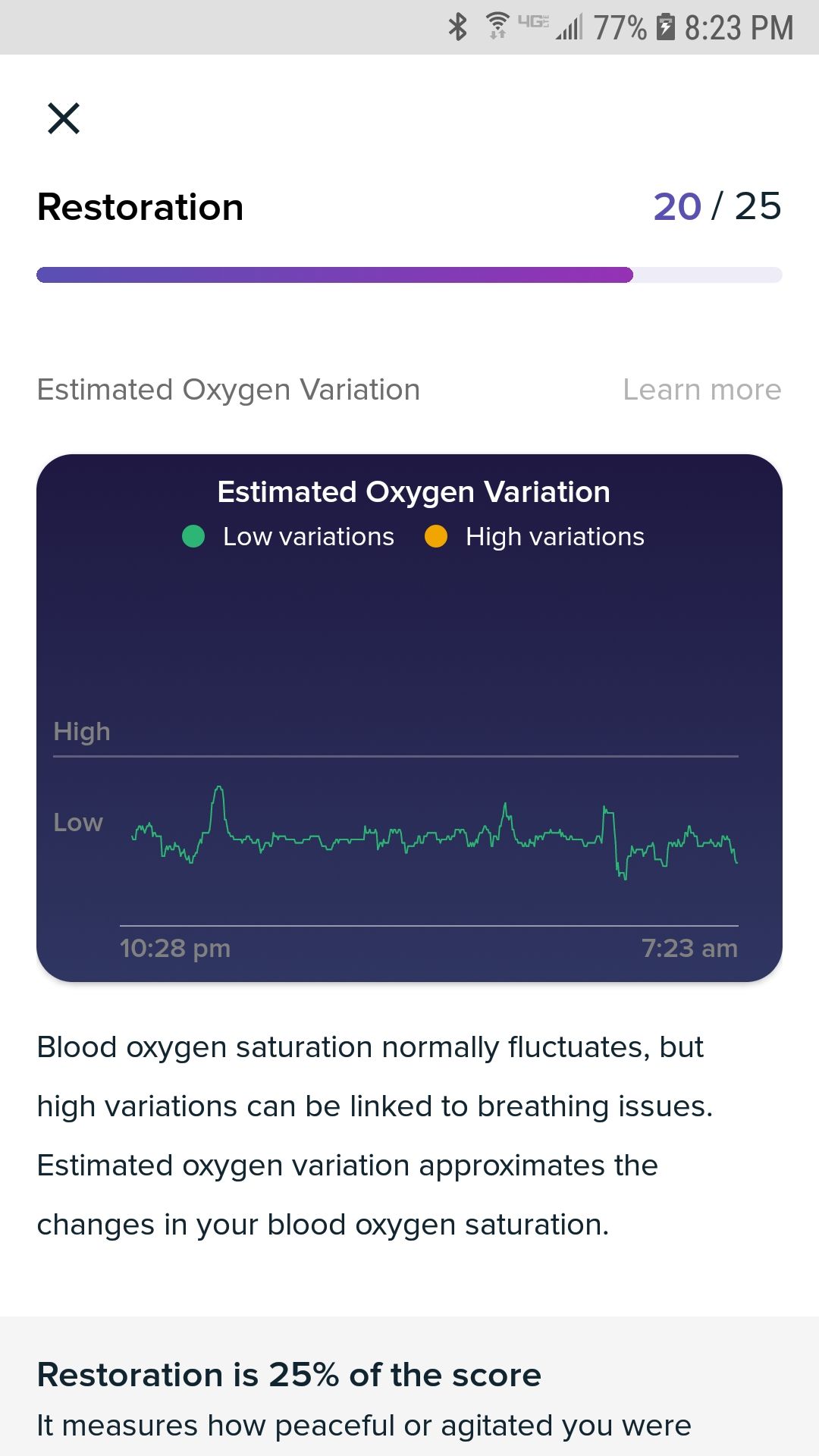Tap the orange High variations legend dot
This screenshot has width=819, height=1456.
click(x=436, y=537)
